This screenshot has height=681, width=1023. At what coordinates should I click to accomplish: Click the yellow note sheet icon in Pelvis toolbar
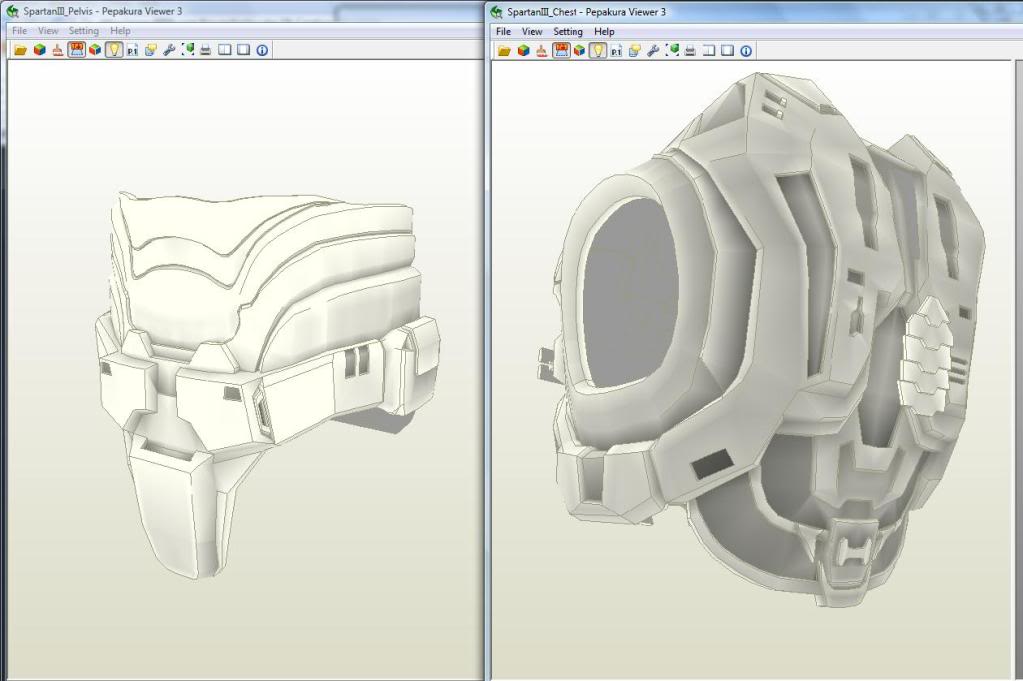(x=151, y=50)
